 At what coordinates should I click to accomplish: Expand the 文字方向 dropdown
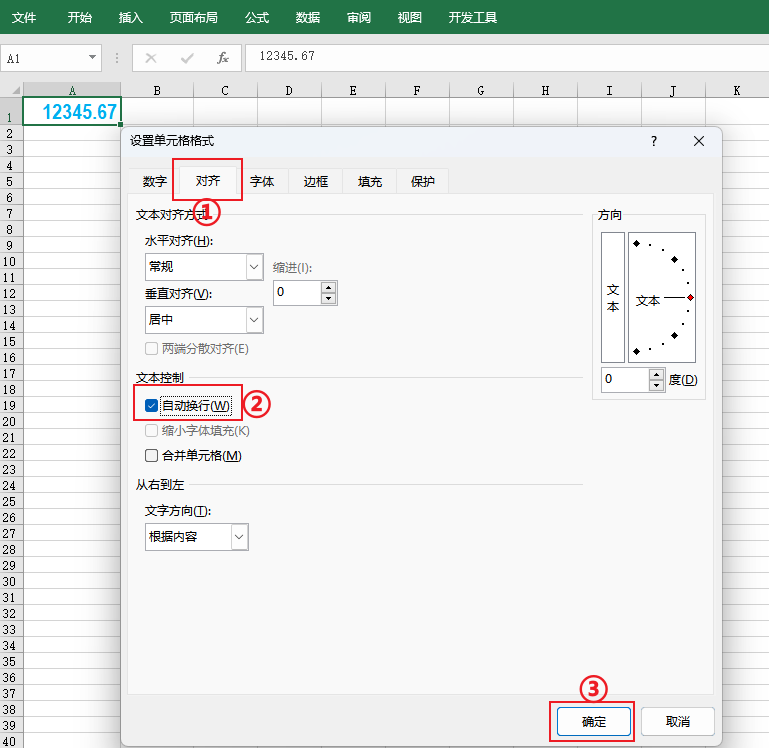tap(239, 537)
